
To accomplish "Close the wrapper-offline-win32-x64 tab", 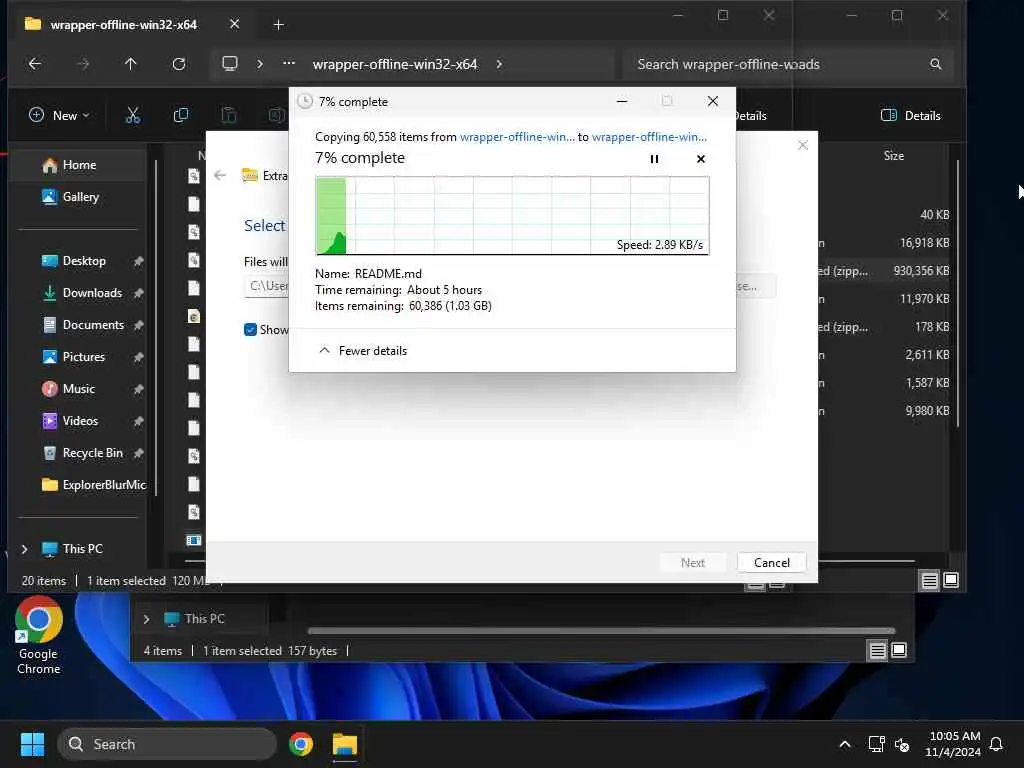I will point(234,24).
